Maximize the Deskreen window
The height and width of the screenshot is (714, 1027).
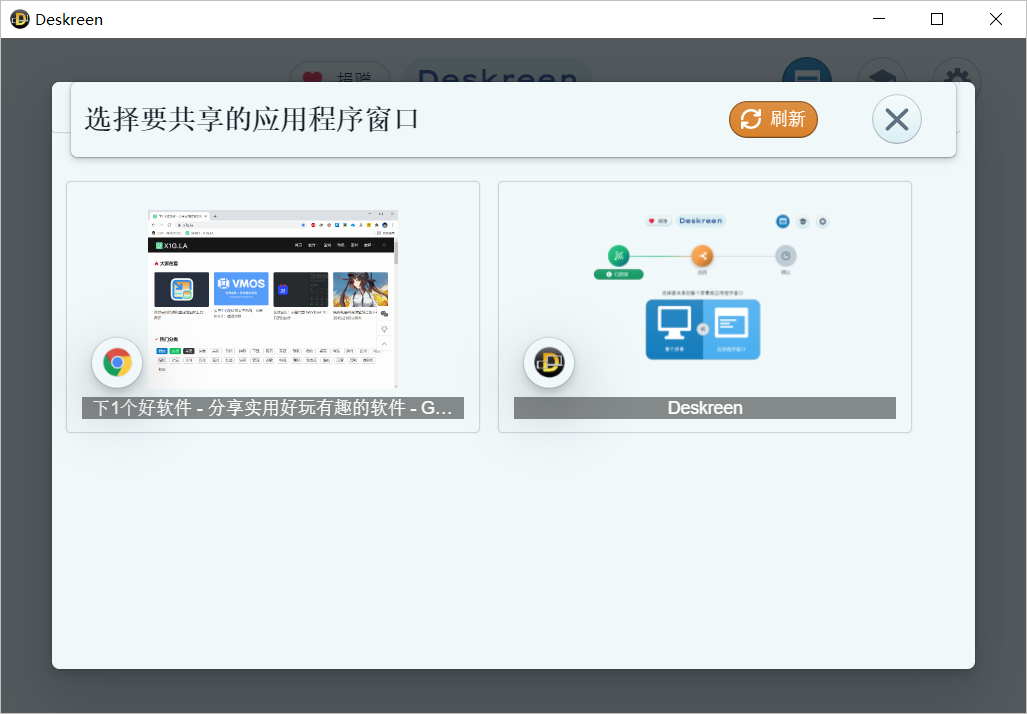click(937, 19)
